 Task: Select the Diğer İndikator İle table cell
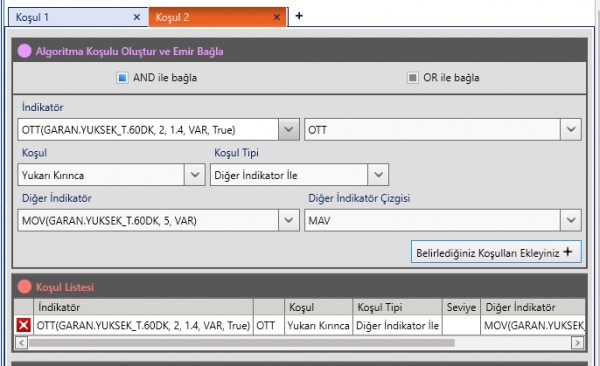397,325
